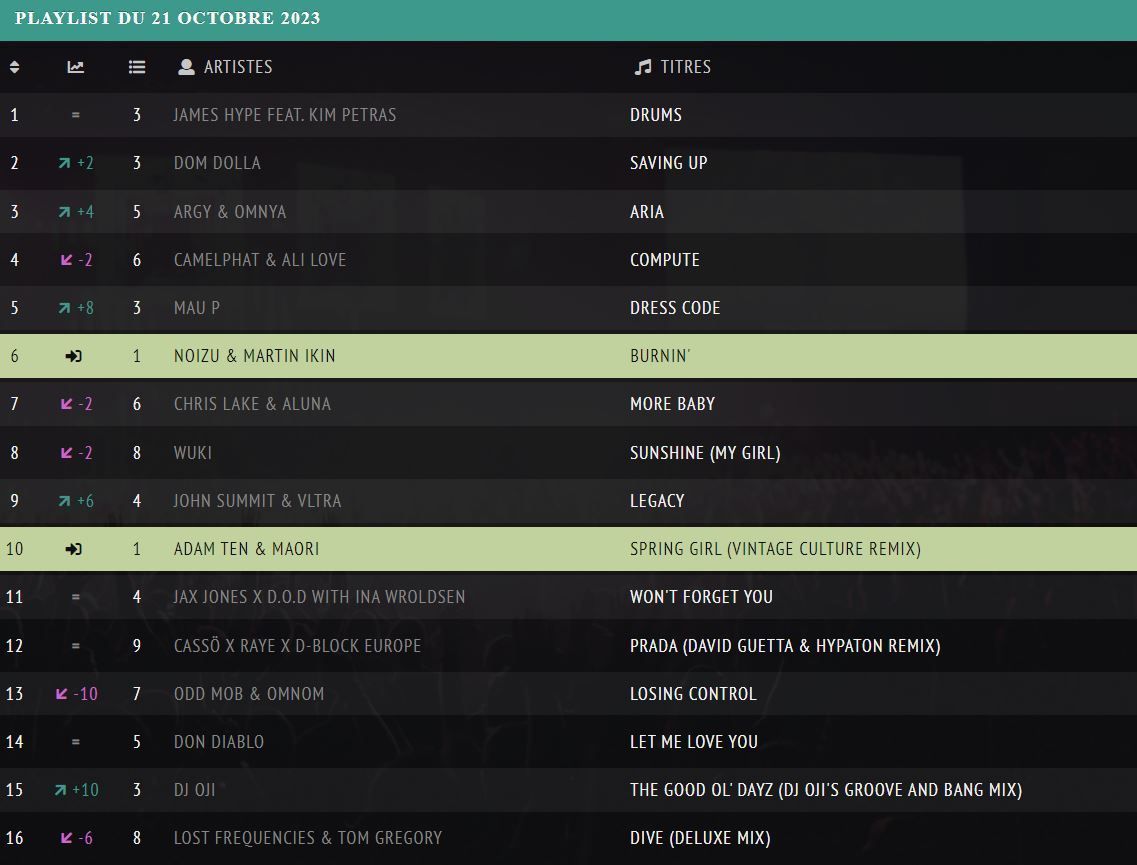Screen dimensions: 1137x865
Task: Click rank number 13 in the ODD MOB row
Action: 15,694
